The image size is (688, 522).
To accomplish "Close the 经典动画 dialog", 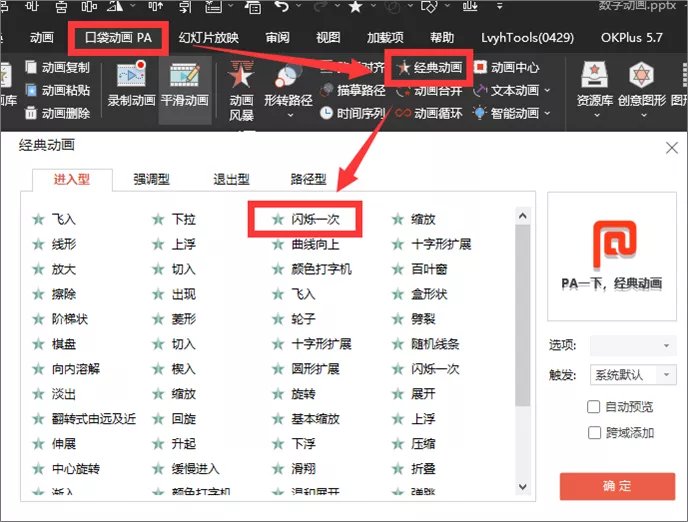I will pos(672,148).
